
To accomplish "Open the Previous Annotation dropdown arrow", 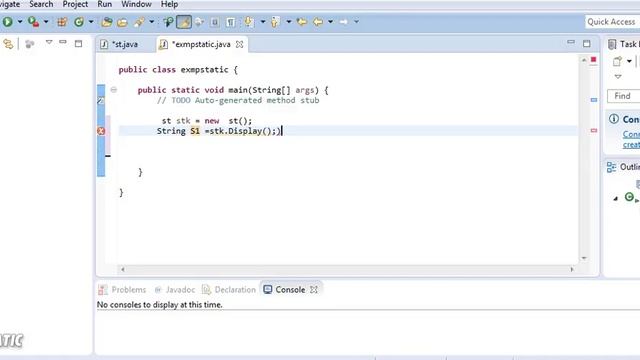I will point(289,22).
